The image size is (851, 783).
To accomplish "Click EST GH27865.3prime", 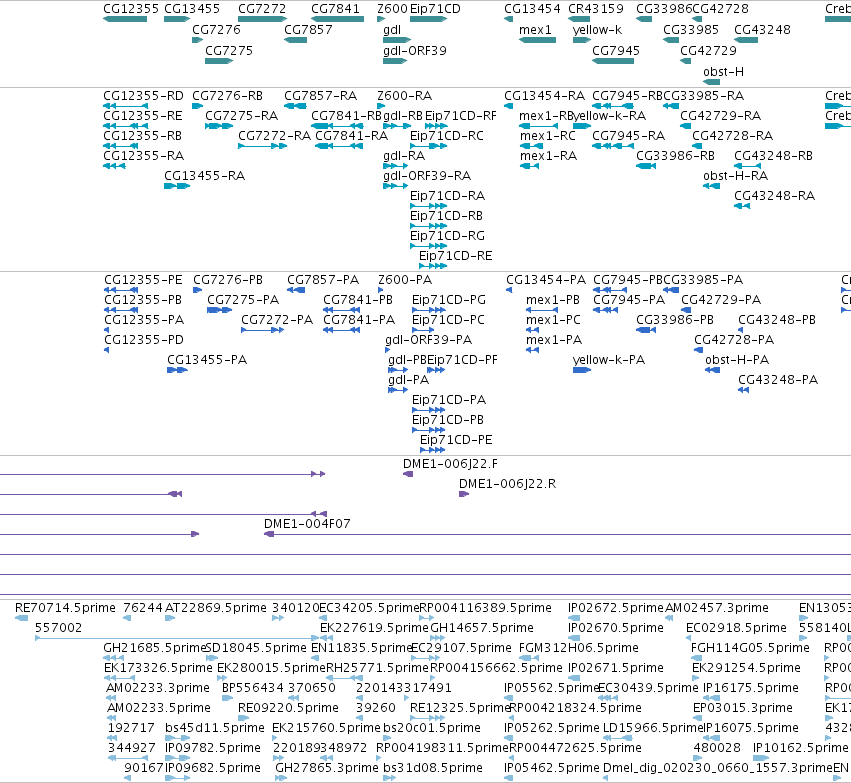I will coord(327,768).
